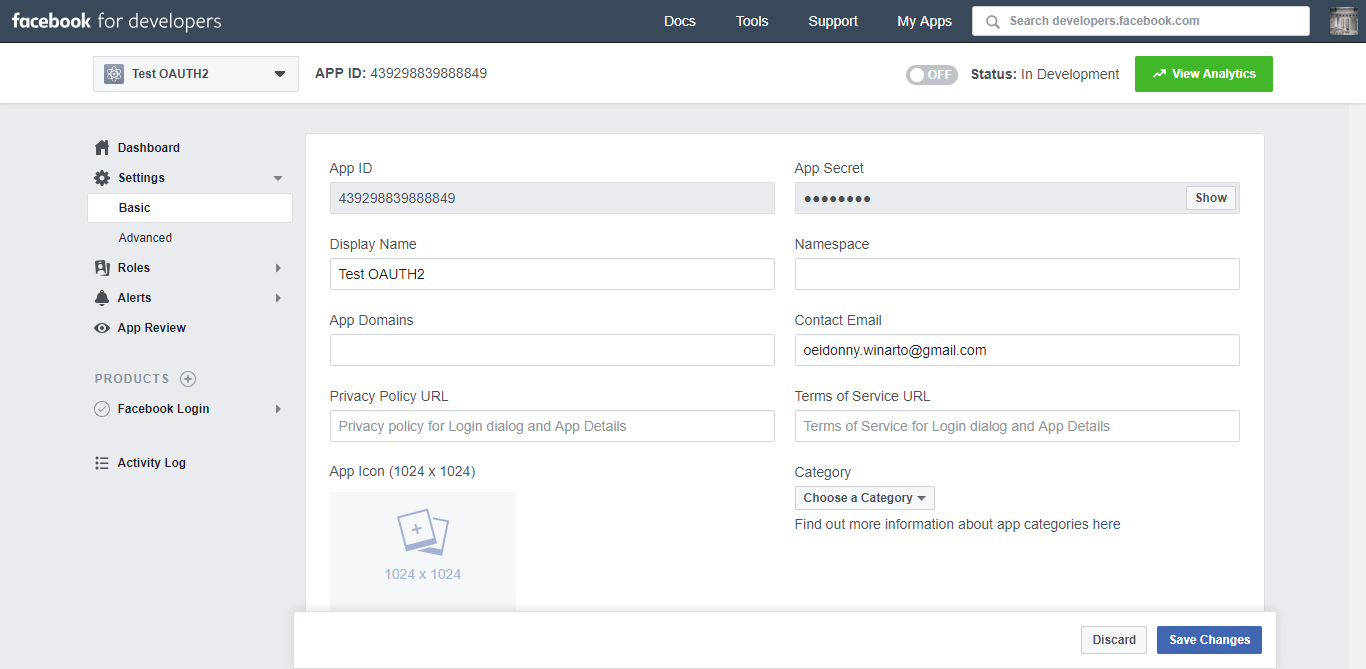
Task: Click the Settings gear icon
Action: [102, 178]
